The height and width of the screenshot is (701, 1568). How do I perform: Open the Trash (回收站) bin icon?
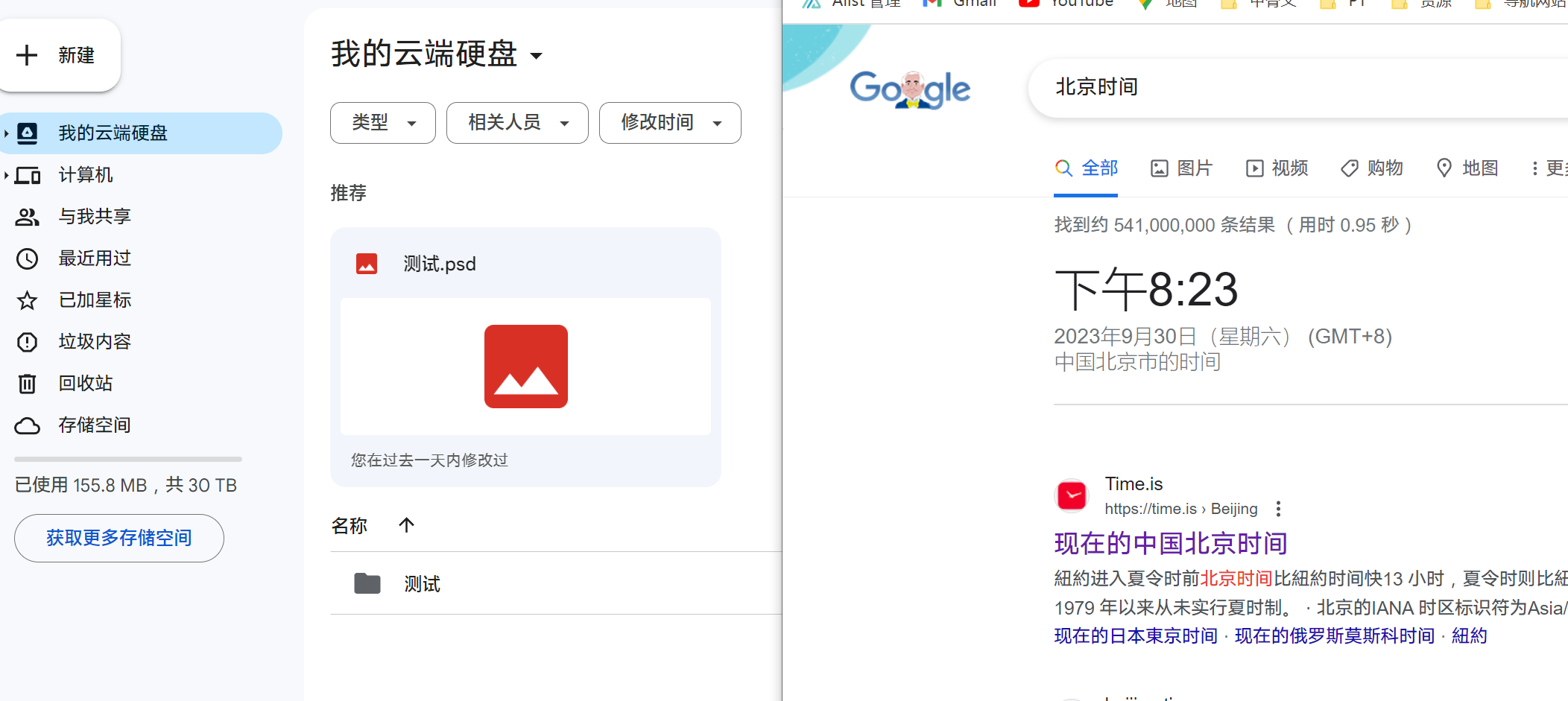28,384
